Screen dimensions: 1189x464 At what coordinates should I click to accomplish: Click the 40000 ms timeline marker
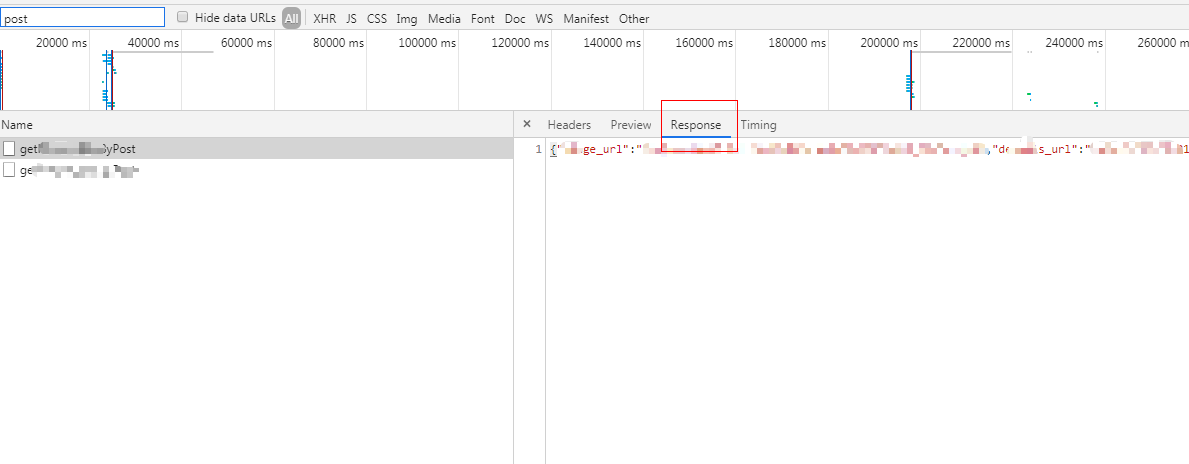pos(154,43)
